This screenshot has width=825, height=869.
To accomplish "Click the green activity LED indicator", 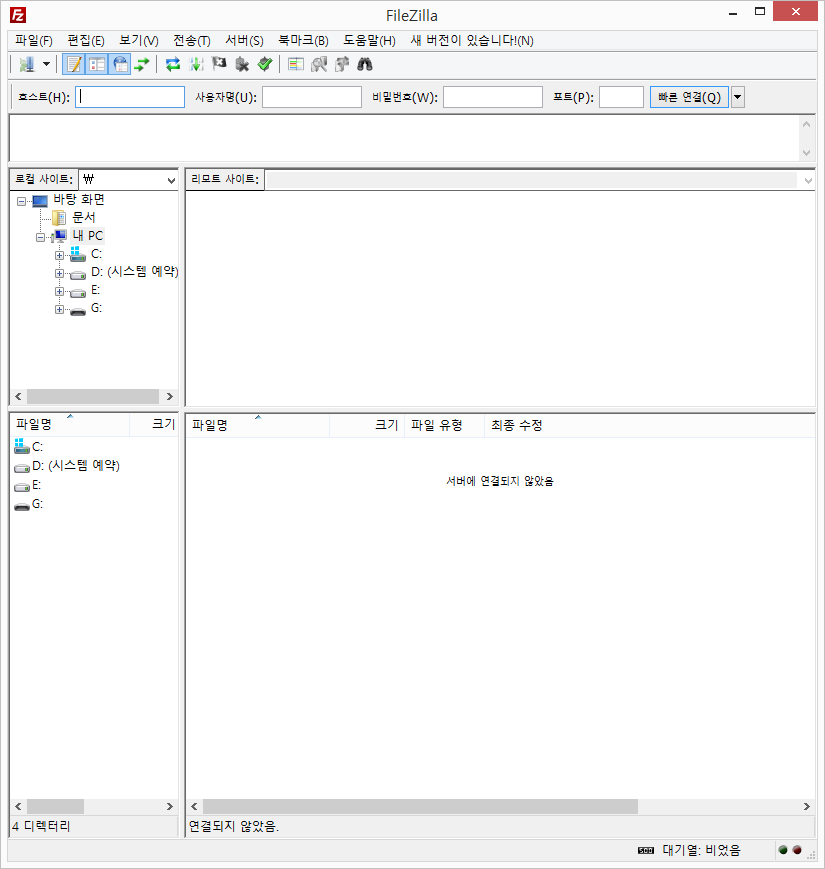I will (783, 850).
